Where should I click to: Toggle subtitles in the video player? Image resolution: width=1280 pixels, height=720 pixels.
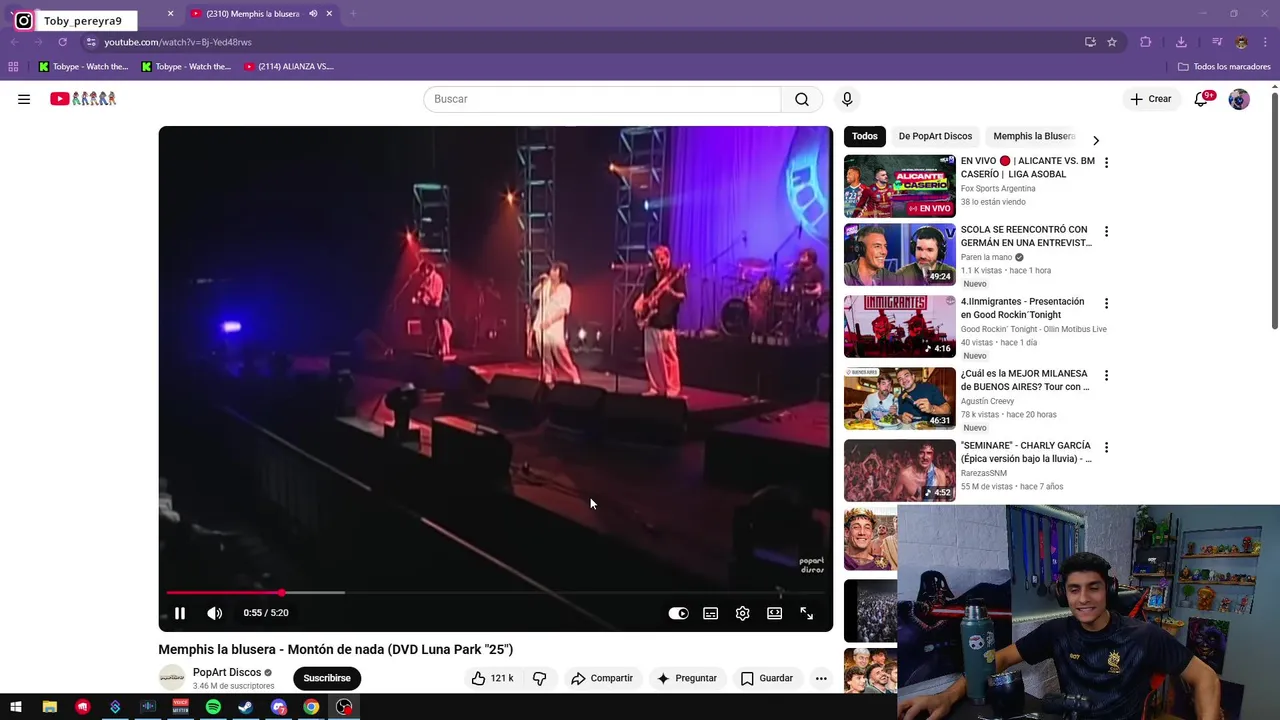[x=710, y=613]
